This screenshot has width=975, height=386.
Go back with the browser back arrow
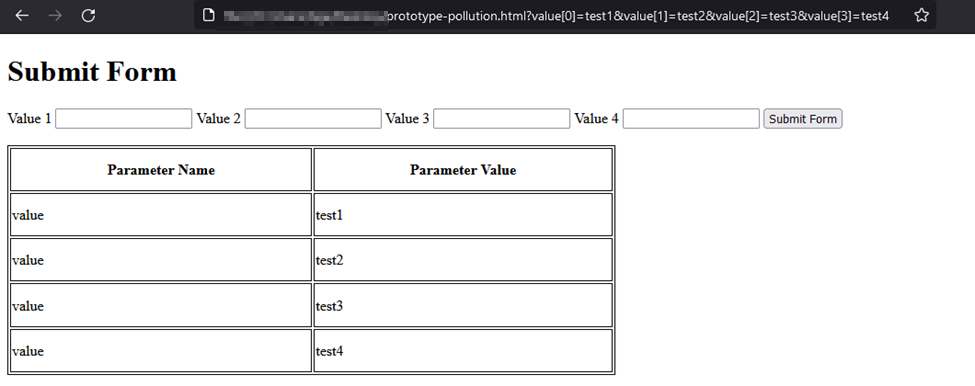22,16
